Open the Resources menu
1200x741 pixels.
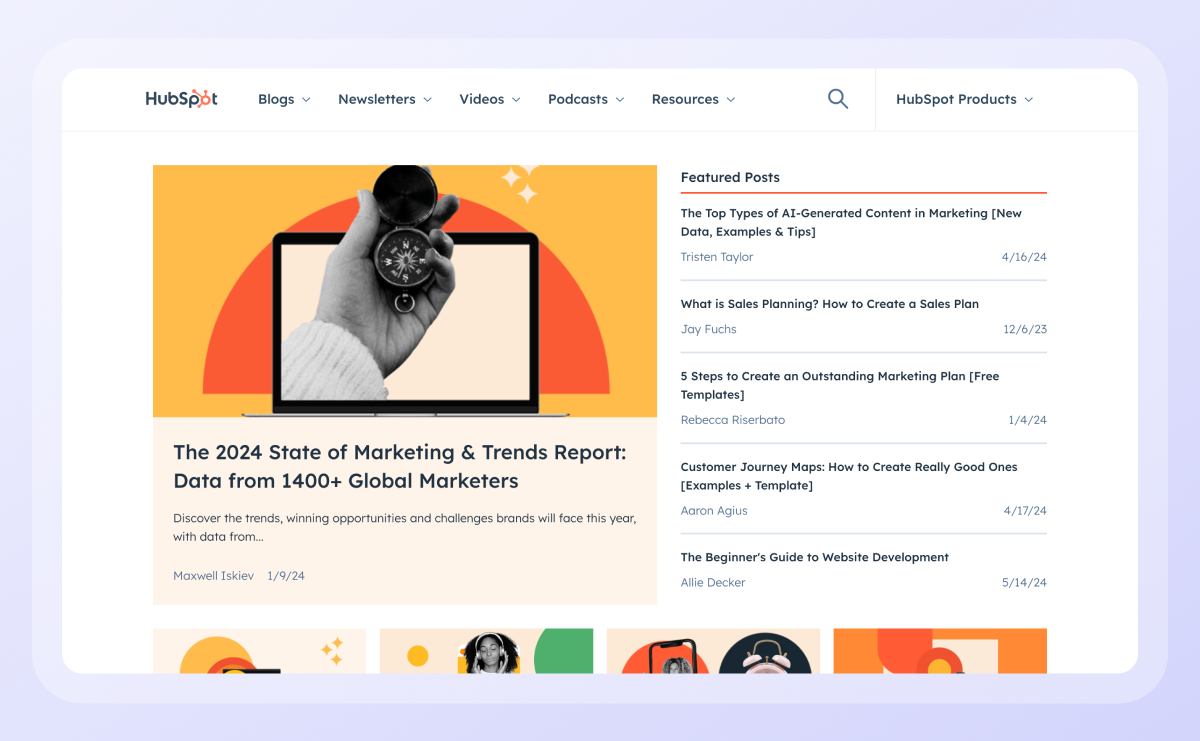click(x=693, y=99)
